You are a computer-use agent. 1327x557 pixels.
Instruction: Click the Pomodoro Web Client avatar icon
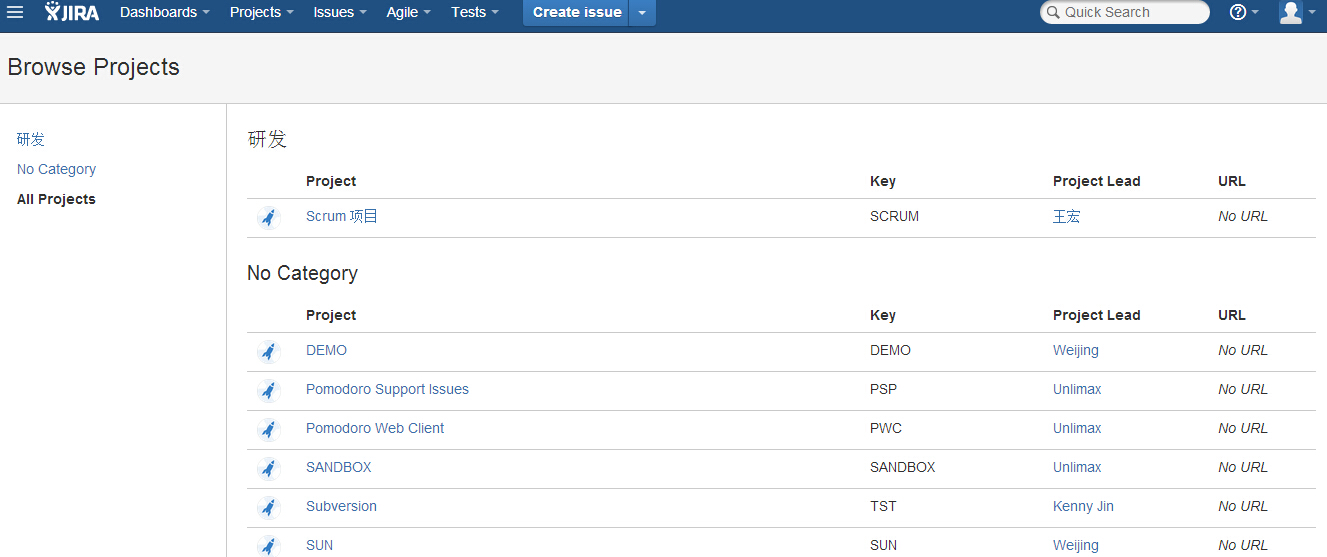pyautogui.click(x=268, y=429)
